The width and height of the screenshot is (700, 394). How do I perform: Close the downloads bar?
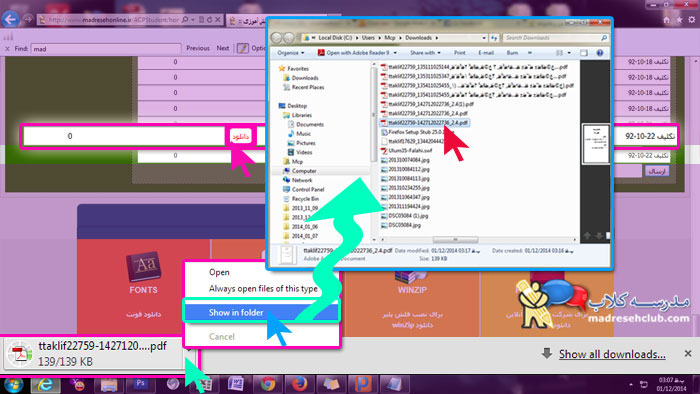688,353
